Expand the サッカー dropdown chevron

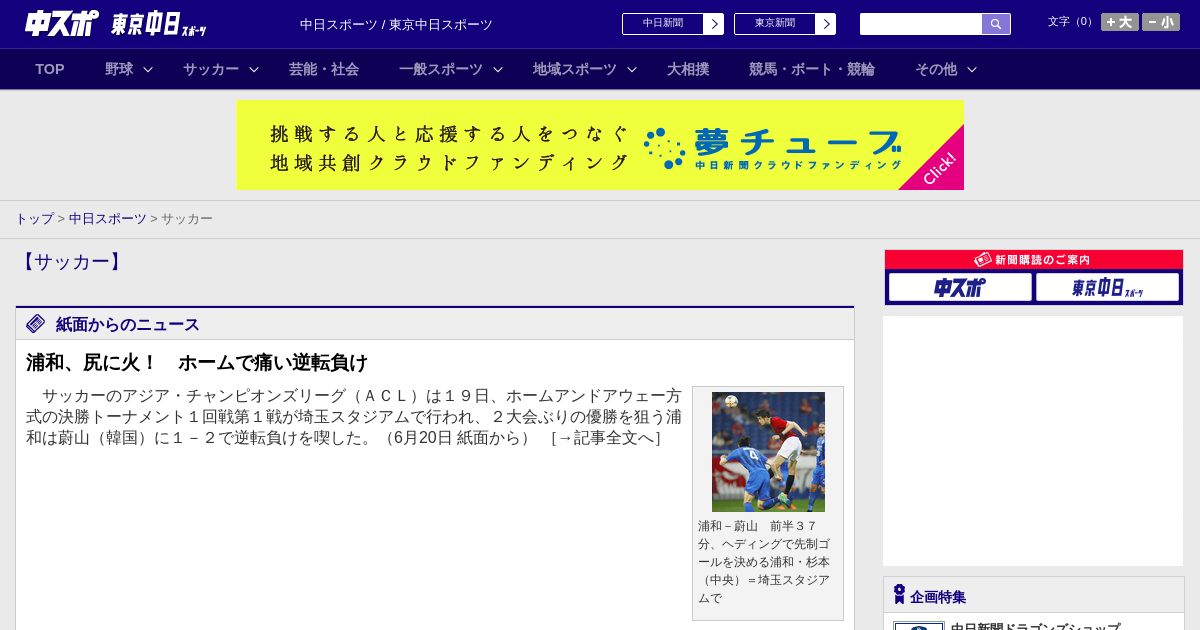[254, 69]
